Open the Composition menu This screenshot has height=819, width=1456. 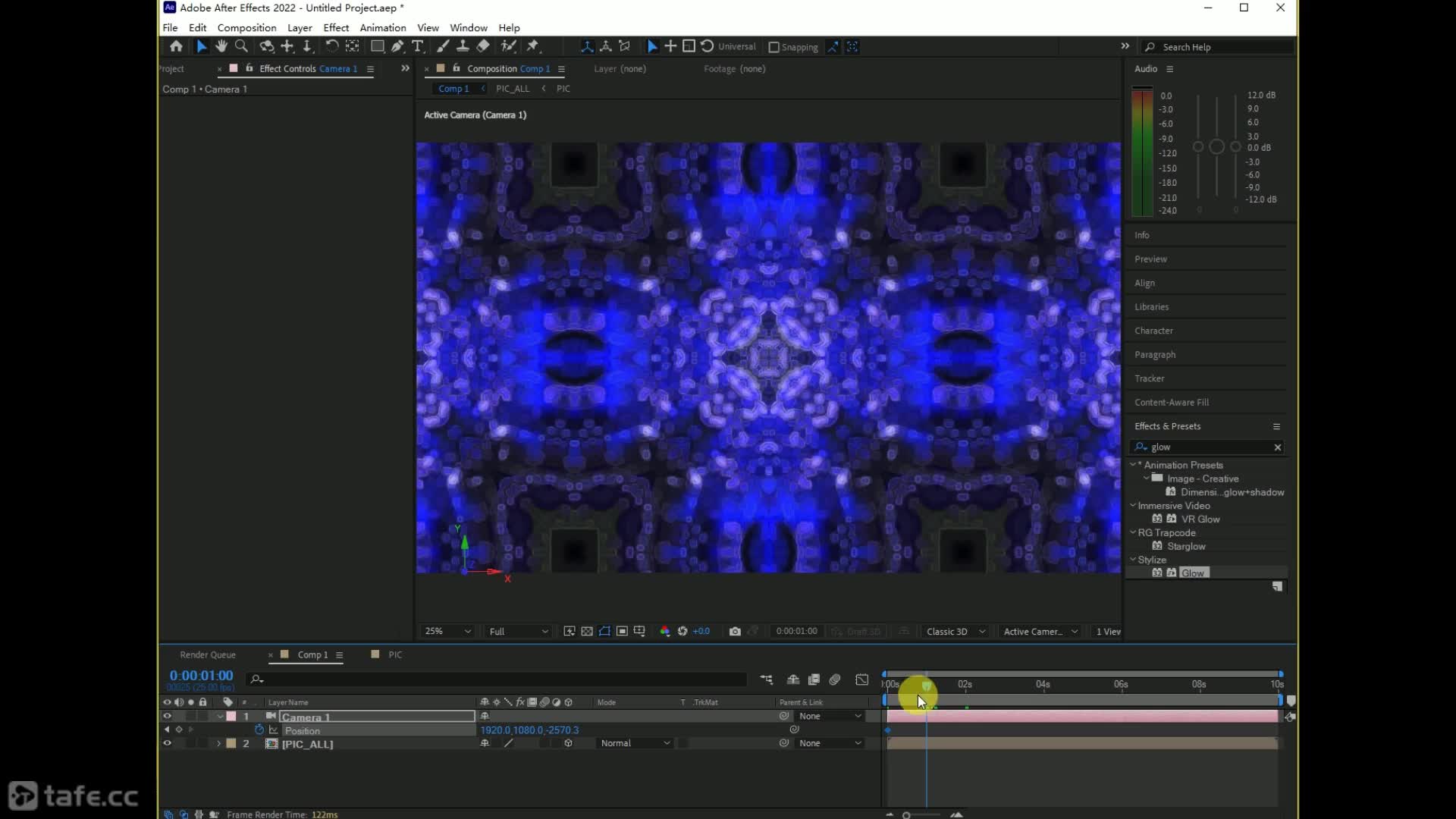point(246,27)
